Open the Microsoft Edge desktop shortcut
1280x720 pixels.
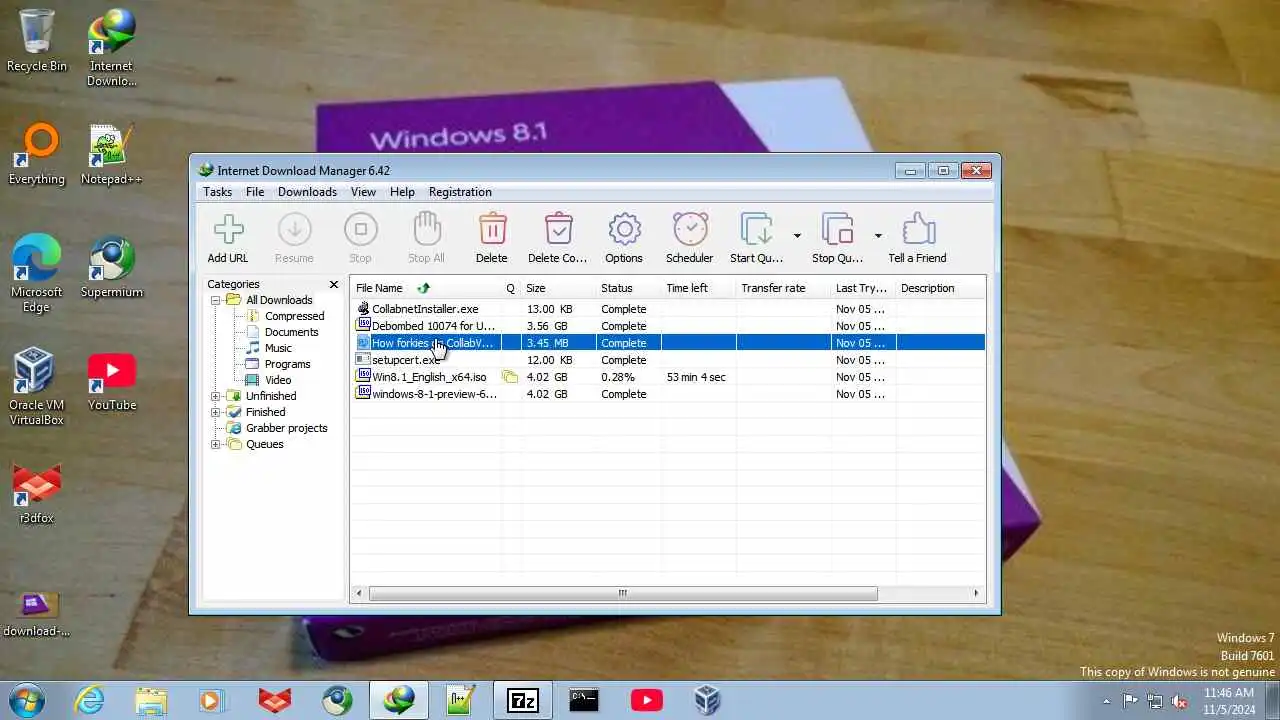pyautogui.click(x=37, y=274)
